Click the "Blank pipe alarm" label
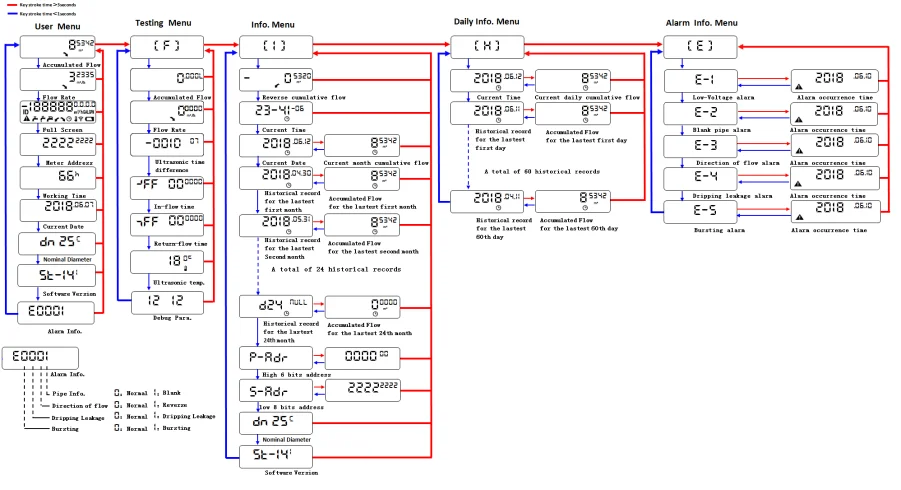The image size is (901, 490). click(722, 130)
